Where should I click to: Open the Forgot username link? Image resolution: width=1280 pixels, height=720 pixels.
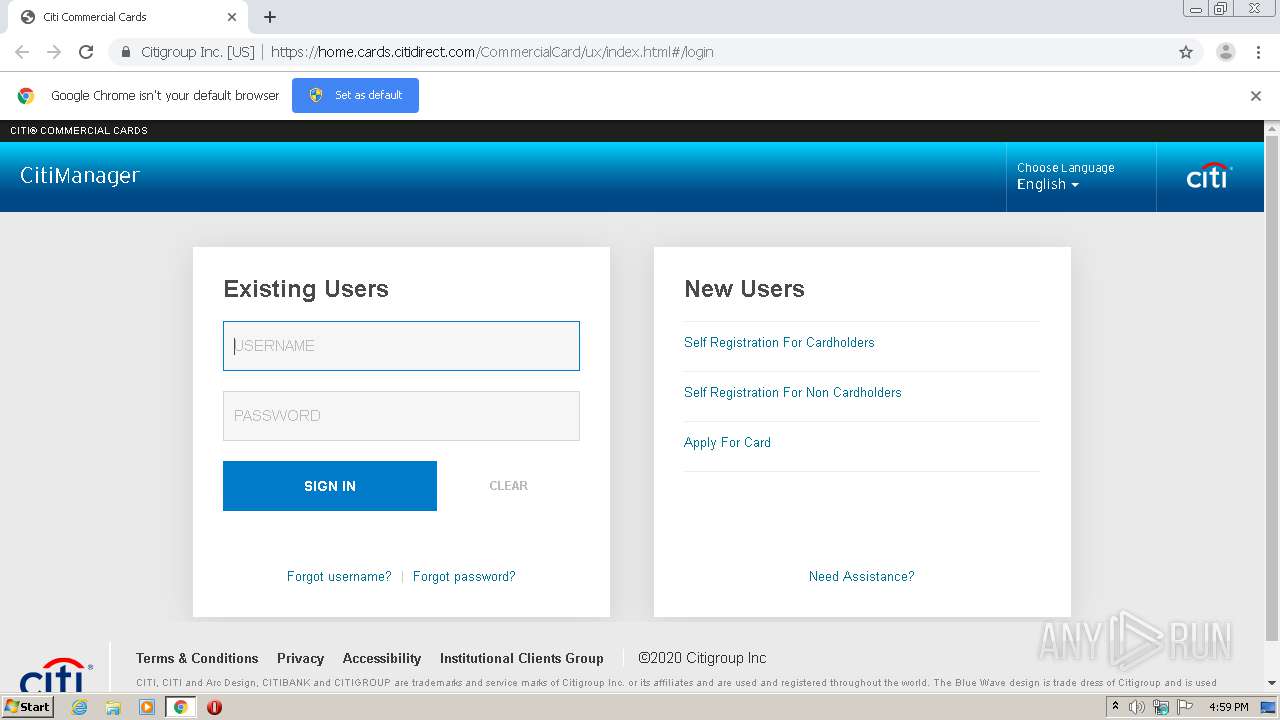click(x=339, y=577)
